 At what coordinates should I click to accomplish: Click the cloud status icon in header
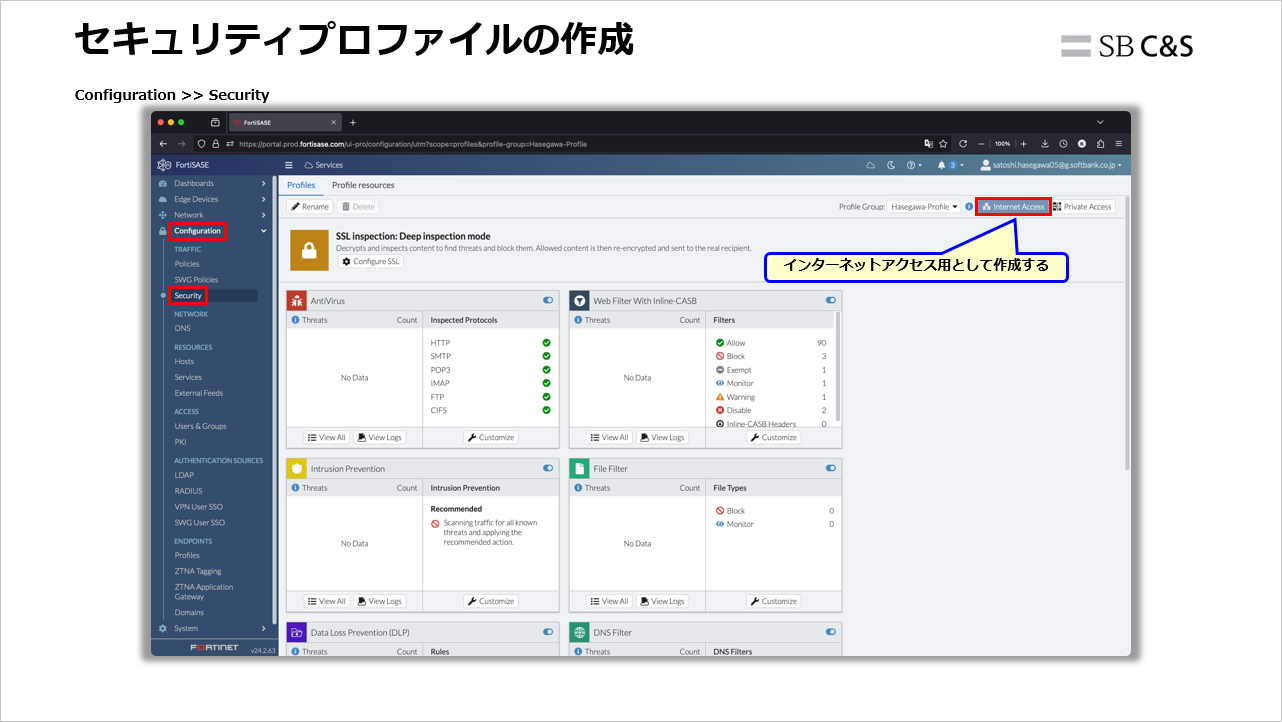click(x=870, y=165)
